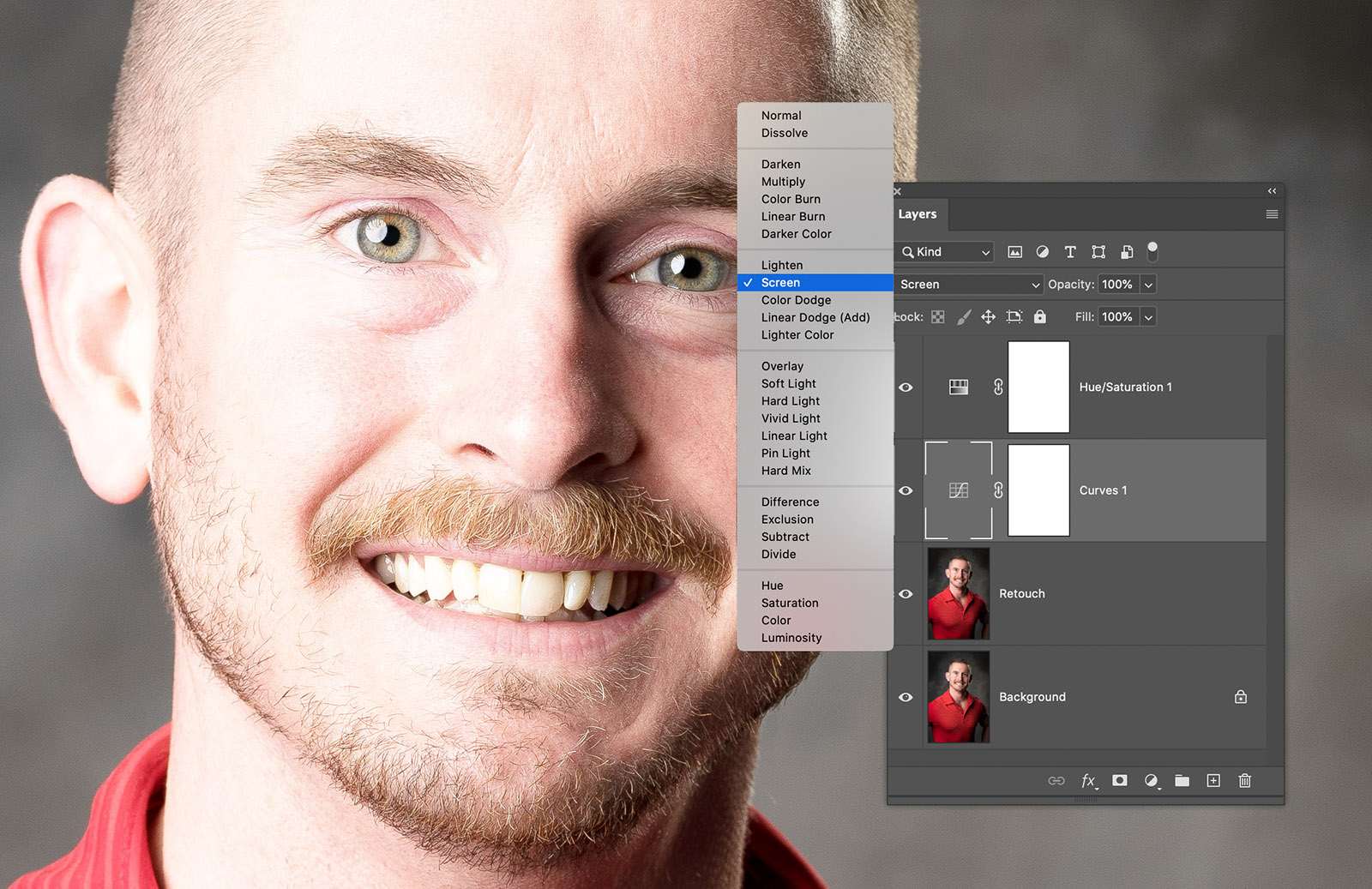Open the fx layer style icon
Image resolution: width=1372 pixels, height=889 pixels.
pyautogui.click(x=1088, y=780)
